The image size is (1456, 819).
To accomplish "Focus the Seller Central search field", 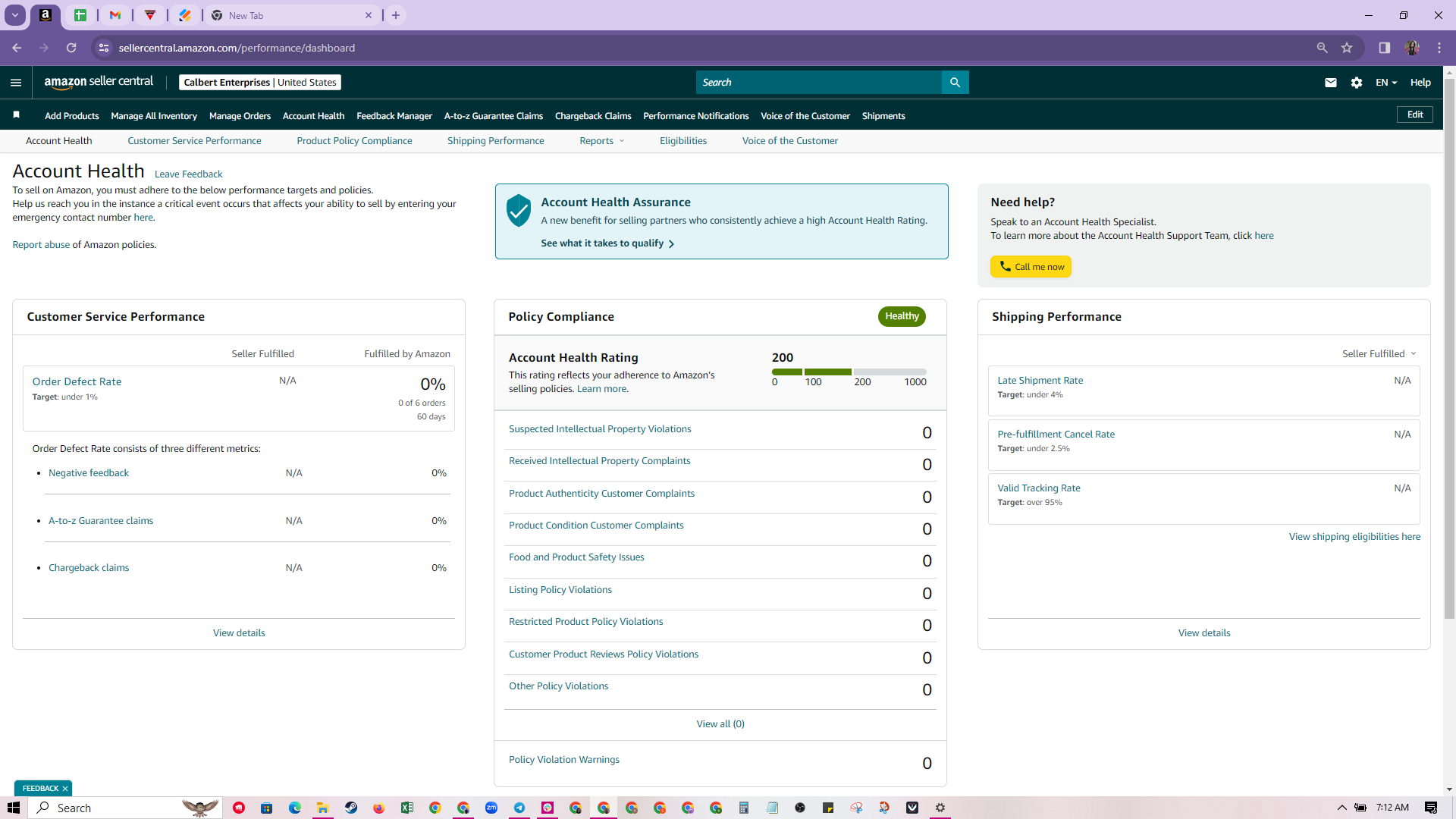I will pos(819,83).
